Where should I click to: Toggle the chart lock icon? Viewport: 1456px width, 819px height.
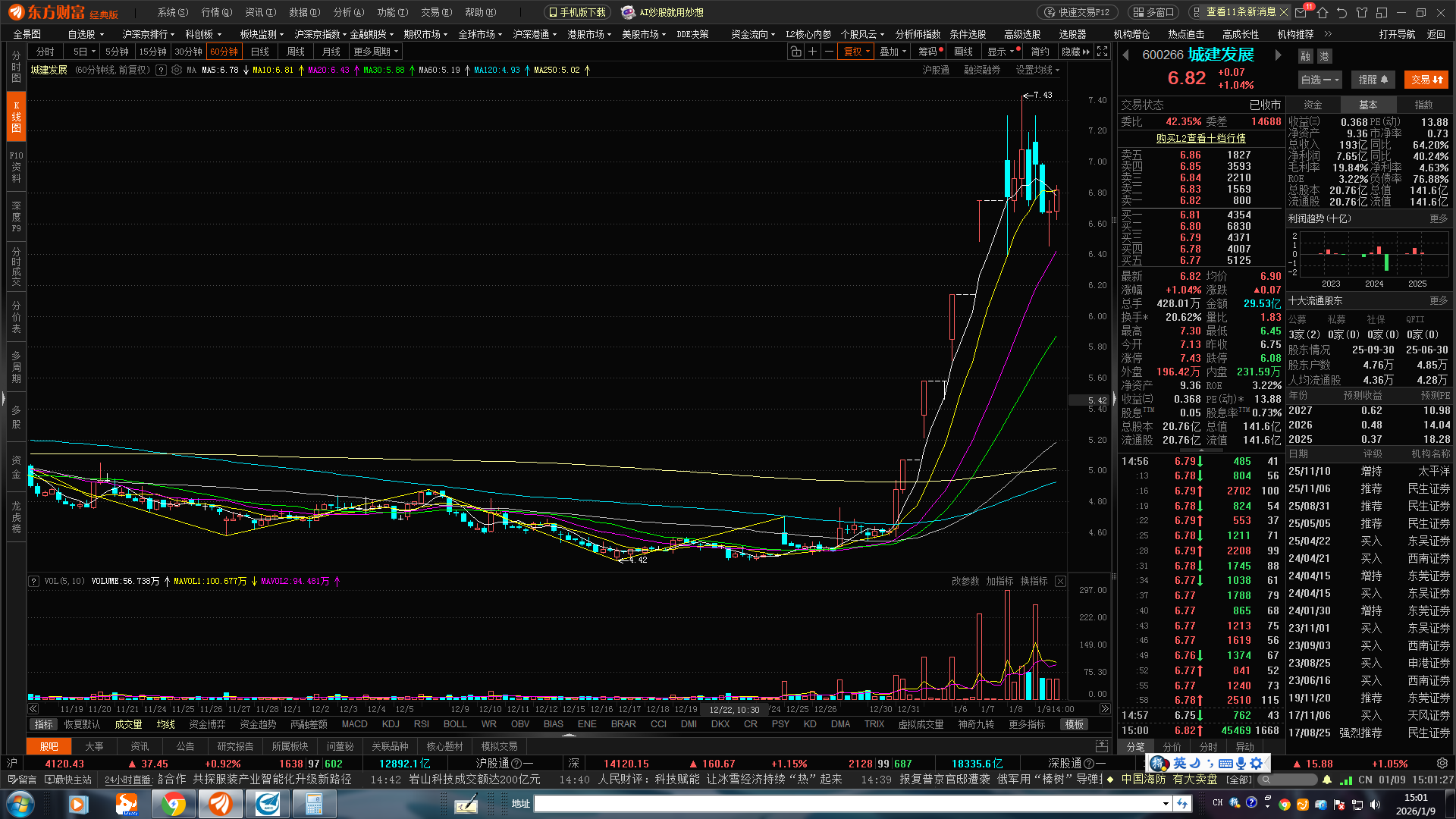pos(795,52)
